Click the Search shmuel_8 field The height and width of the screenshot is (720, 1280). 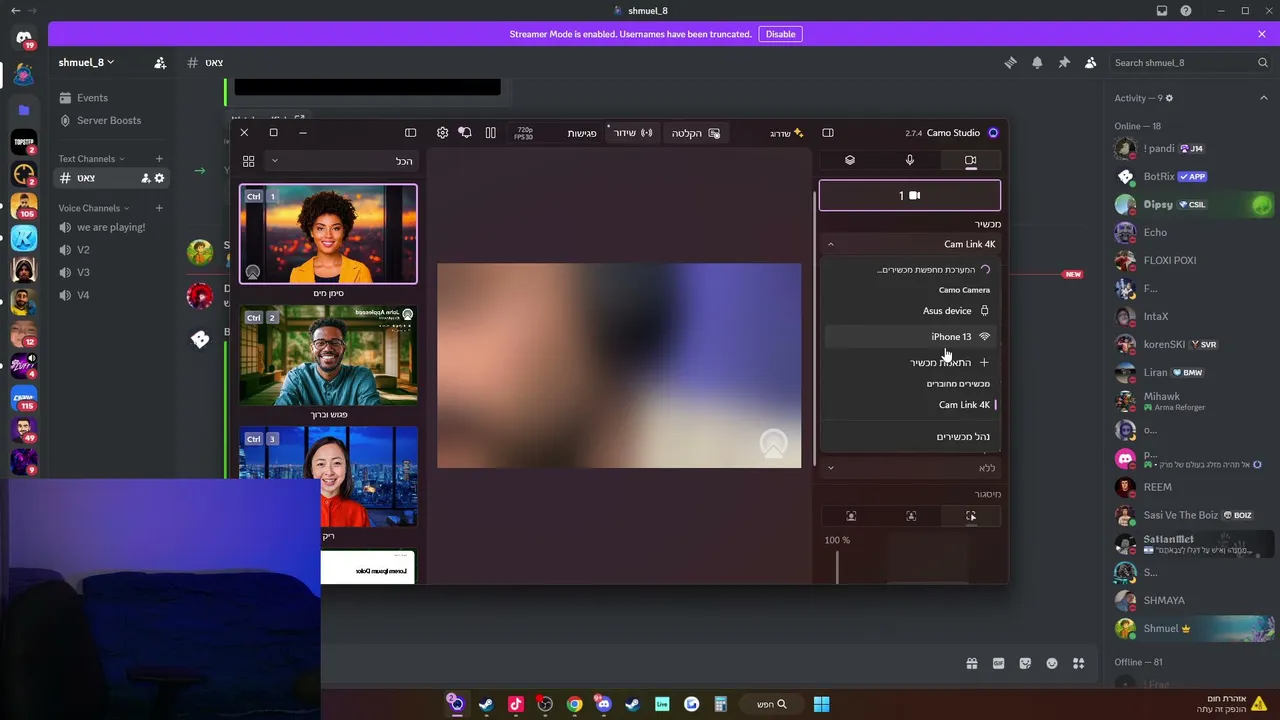(1191, 62)
